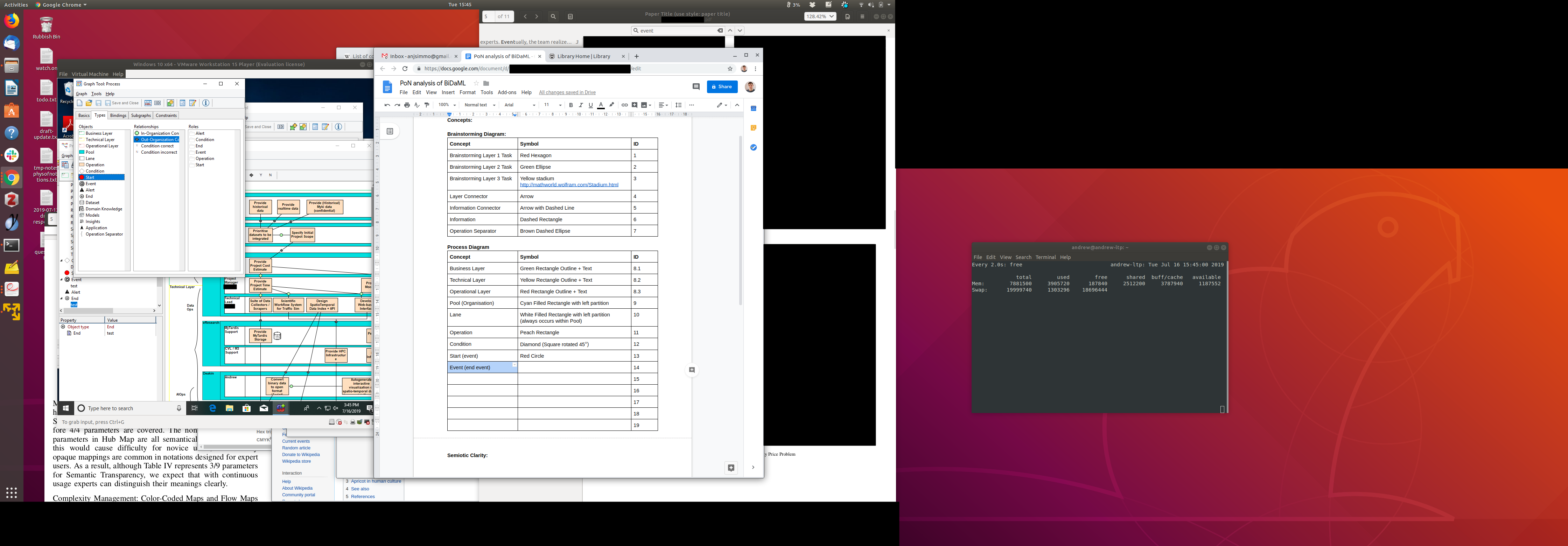Click the insert link icon in Docs
This screenshot has width=1568, height=546.
click(624, 105)
